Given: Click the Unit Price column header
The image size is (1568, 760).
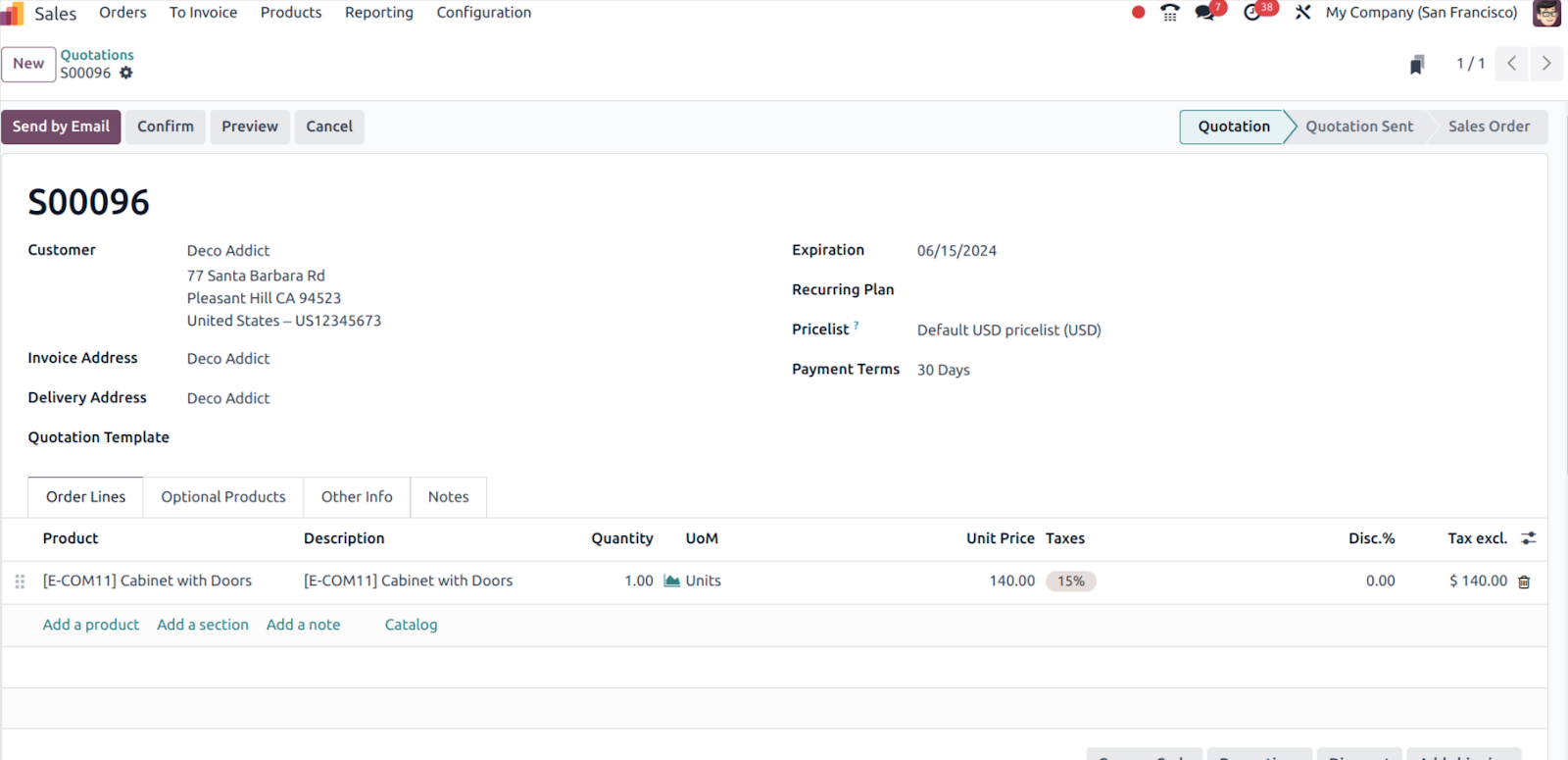Looking at the screenshot, I should pos(1001,538).
